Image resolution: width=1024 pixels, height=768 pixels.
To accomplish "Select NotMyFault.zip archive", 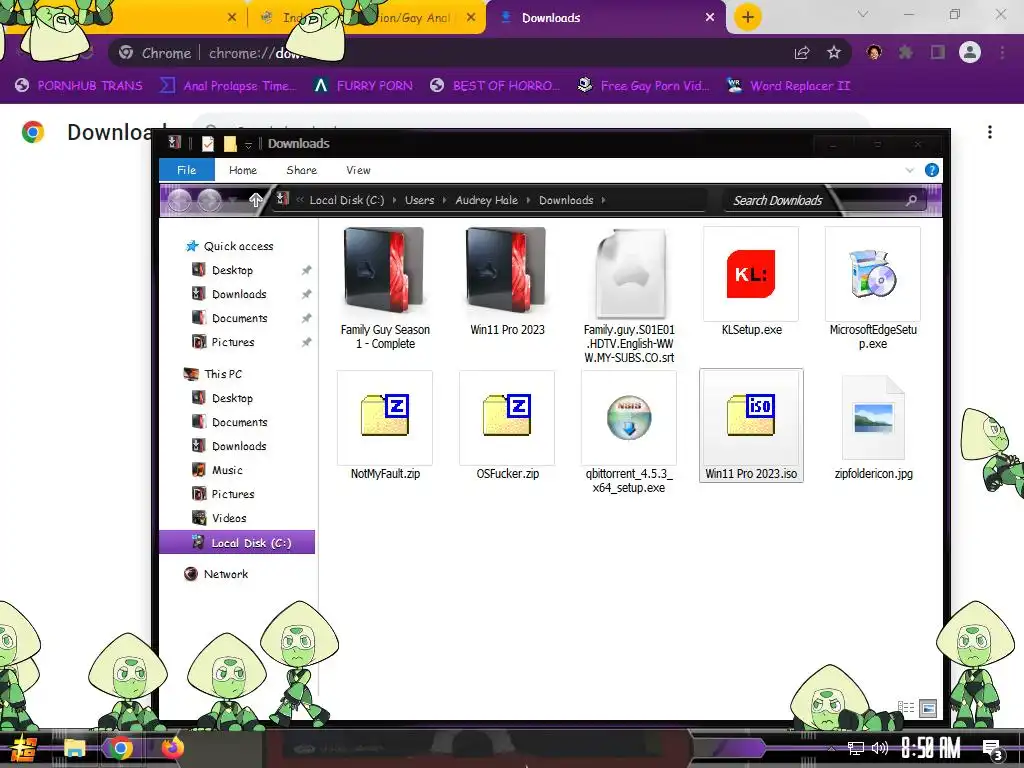I will click(x=385, y=426).
